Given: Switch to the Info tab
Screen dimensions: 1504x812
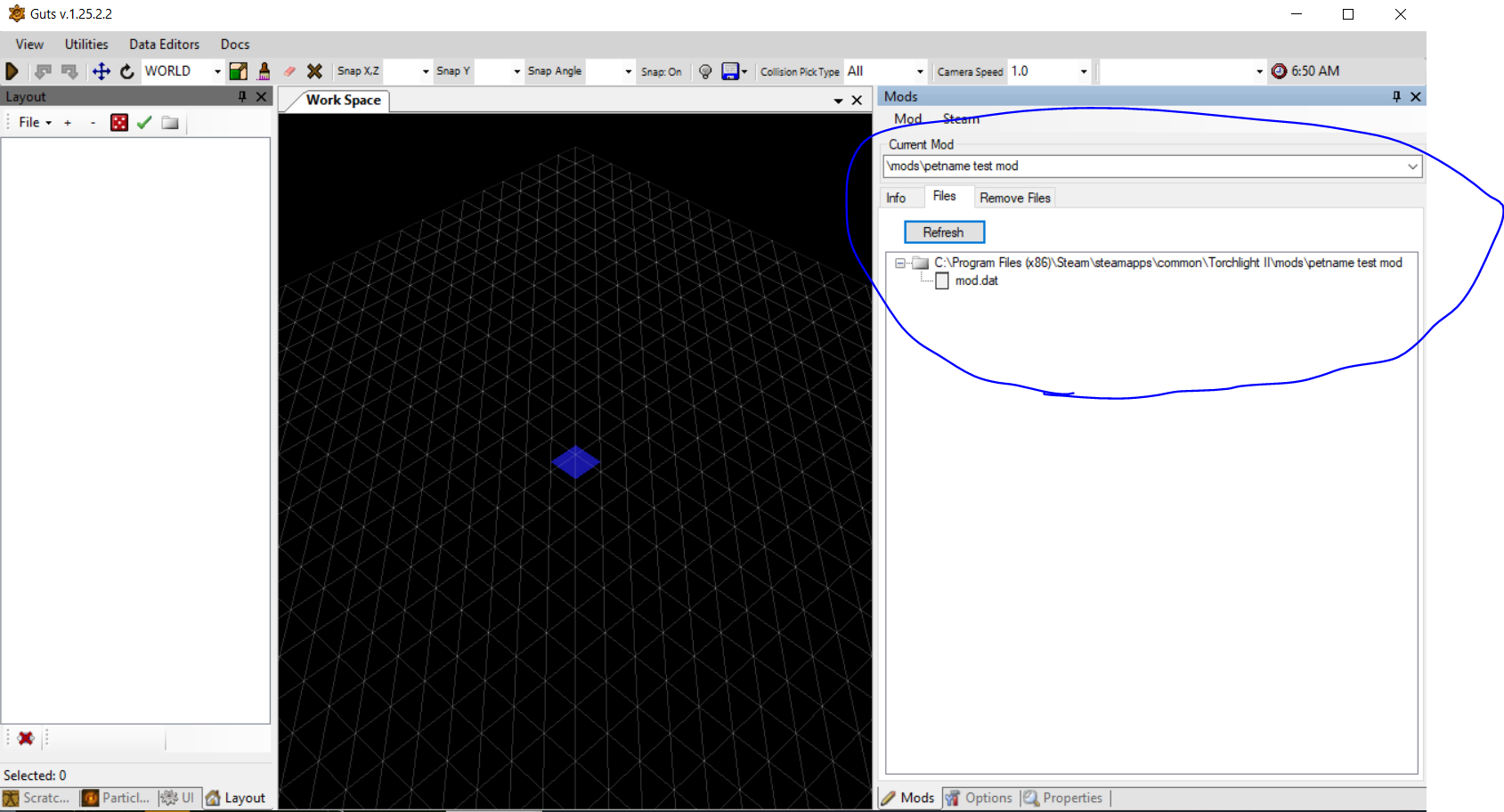Looking at the screenshot, I should pos(897,198).
